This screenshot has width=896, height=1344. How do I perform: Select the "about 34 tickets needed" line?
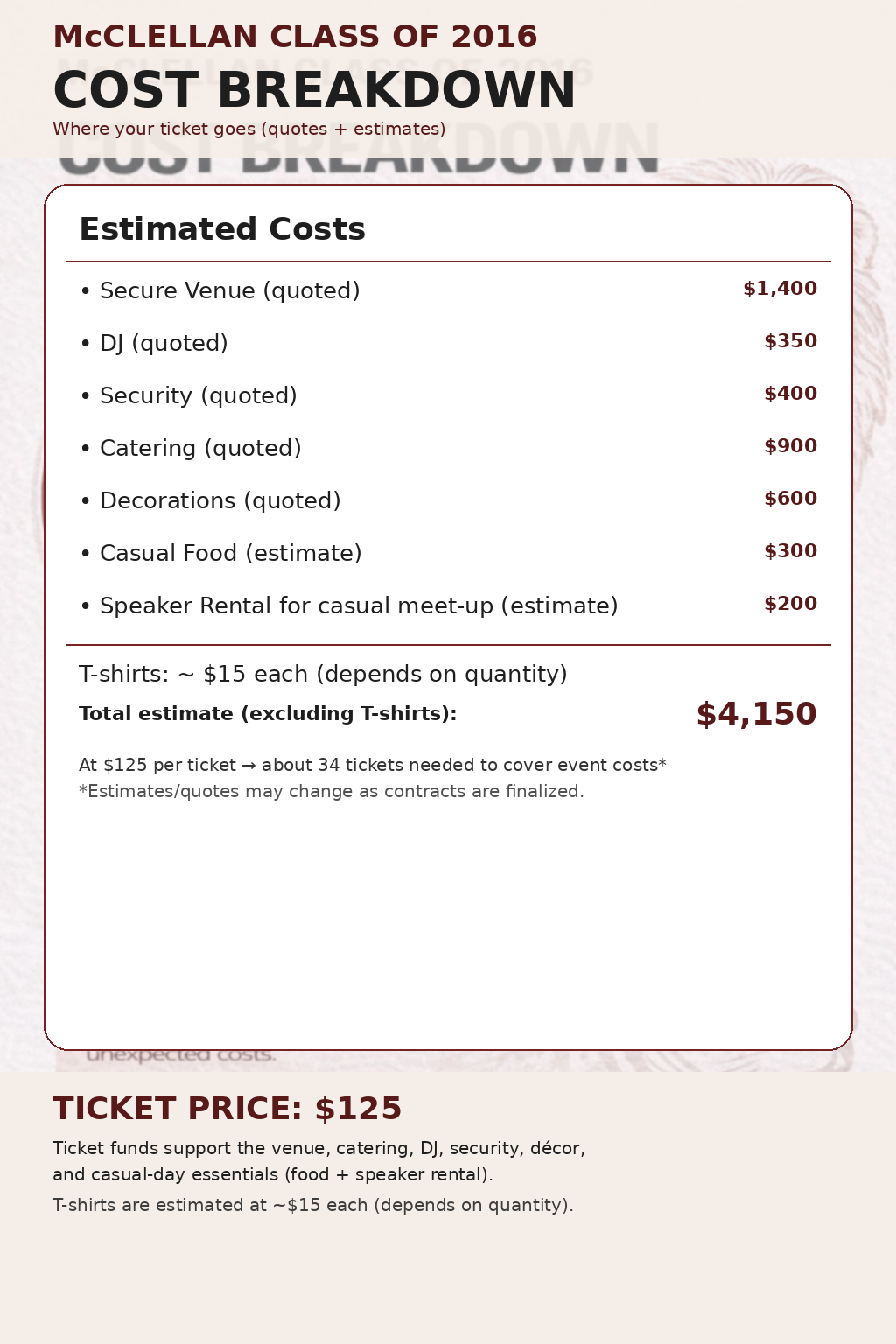tap(372, 765)
